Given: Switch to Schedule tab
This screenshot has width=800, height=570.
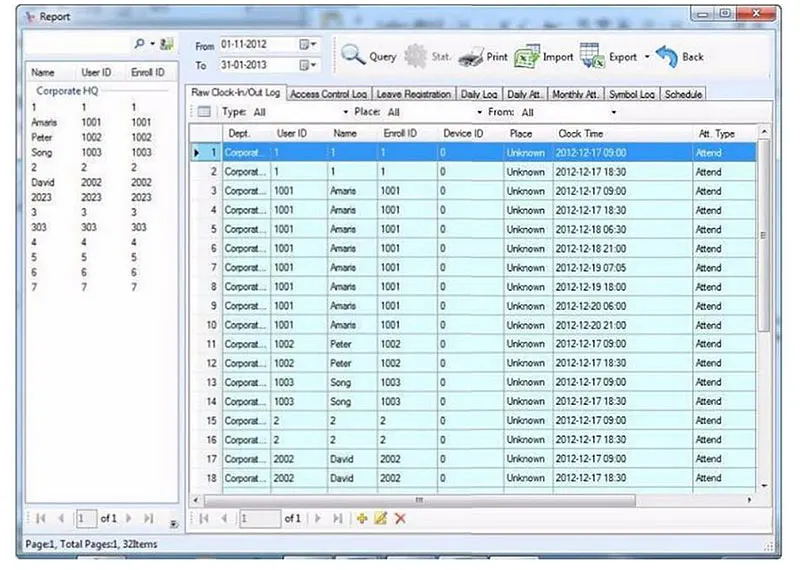Looking at the screenshot, I should (683, 94).
